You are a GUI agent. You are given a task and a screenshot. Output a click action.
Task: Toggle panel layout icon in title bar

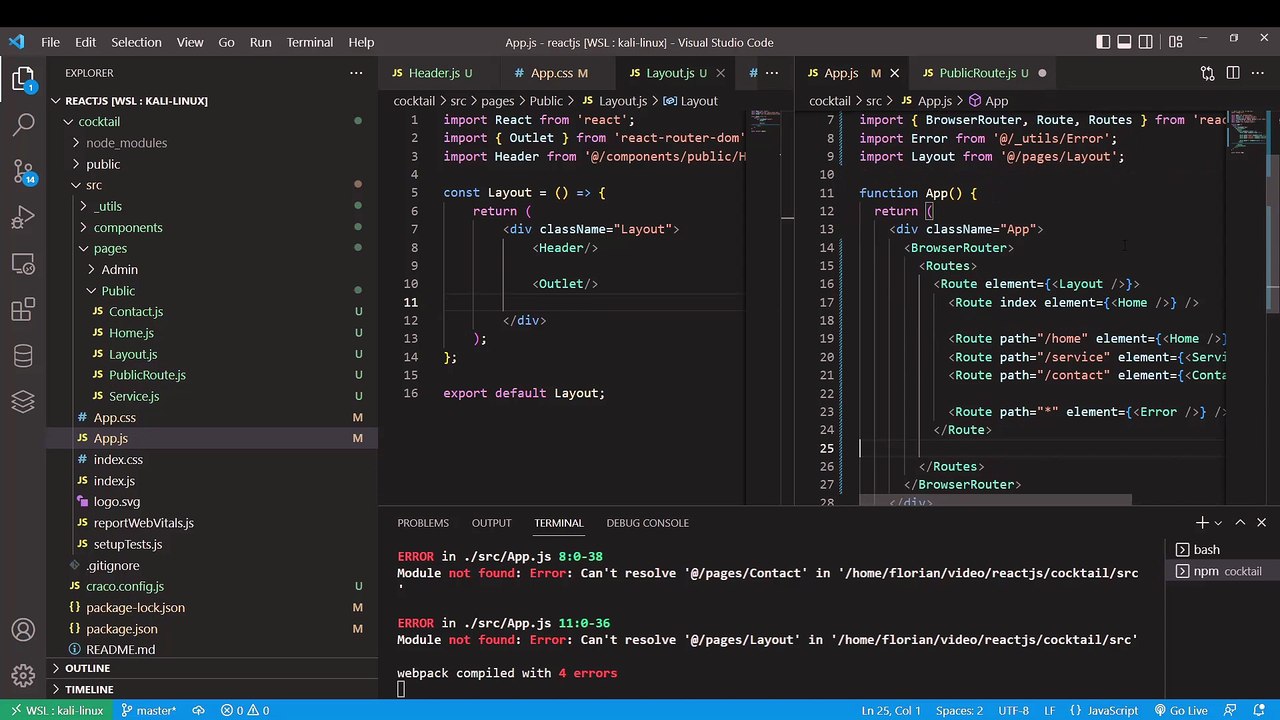1124,42
